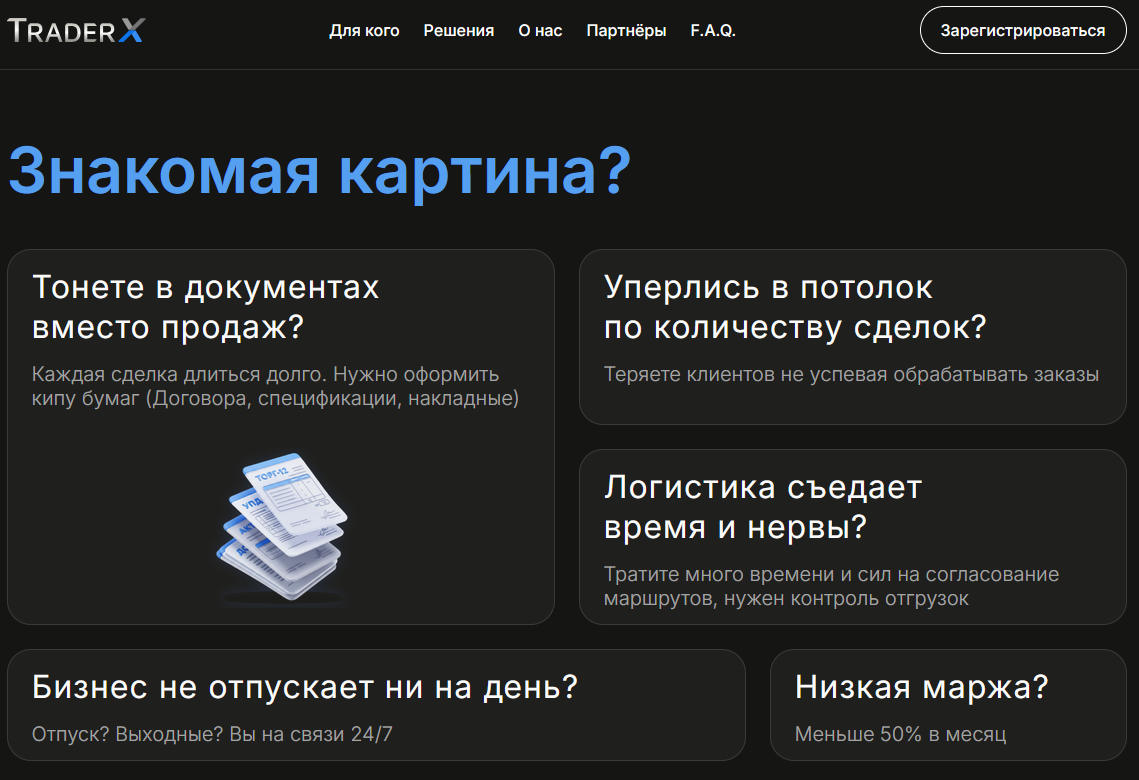The height and width of the screenshot is (780, 1139).
Task: Go to the «Решения» section
Action: [458, 31]
